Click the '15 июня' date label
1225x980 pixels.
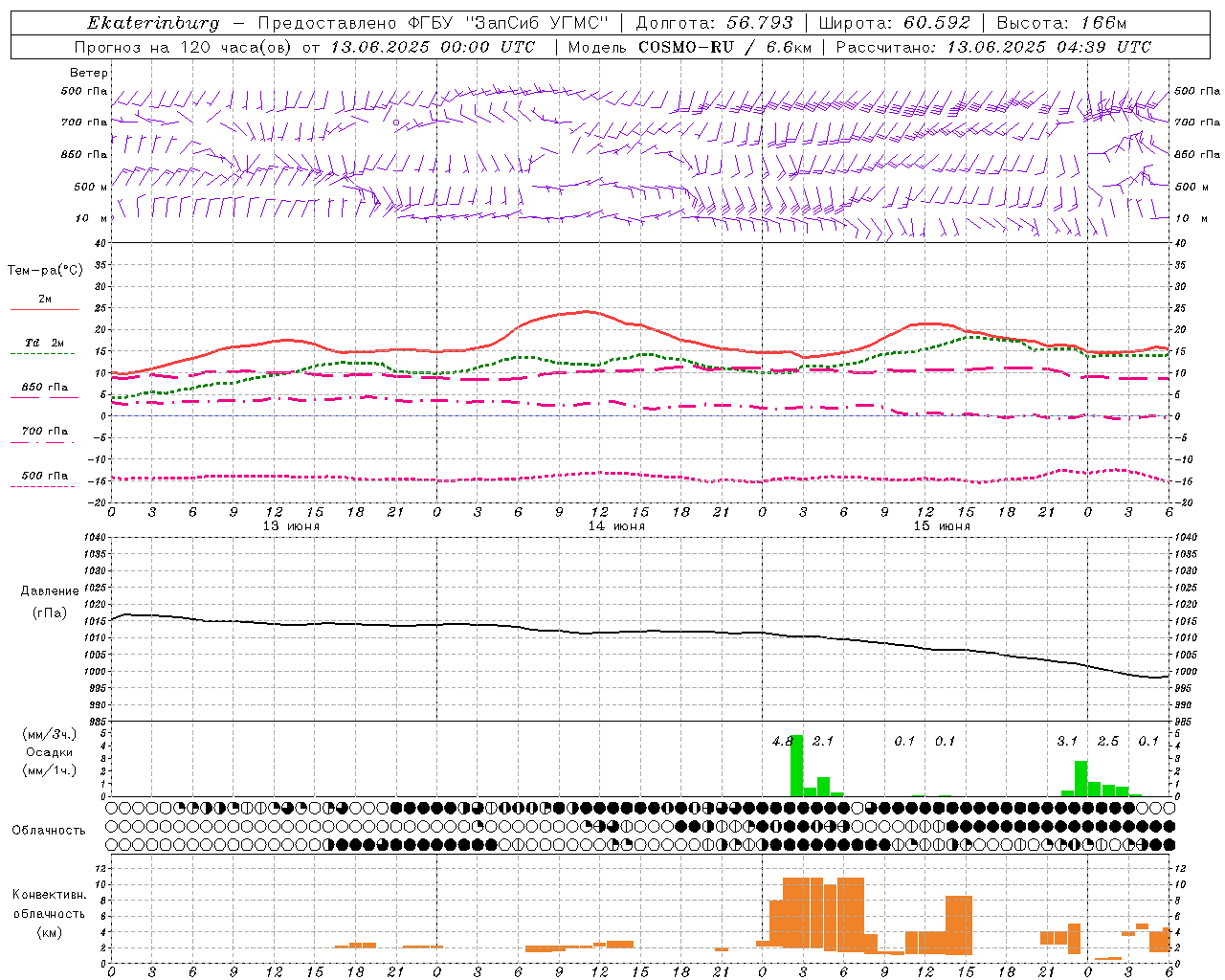point(942,526)
